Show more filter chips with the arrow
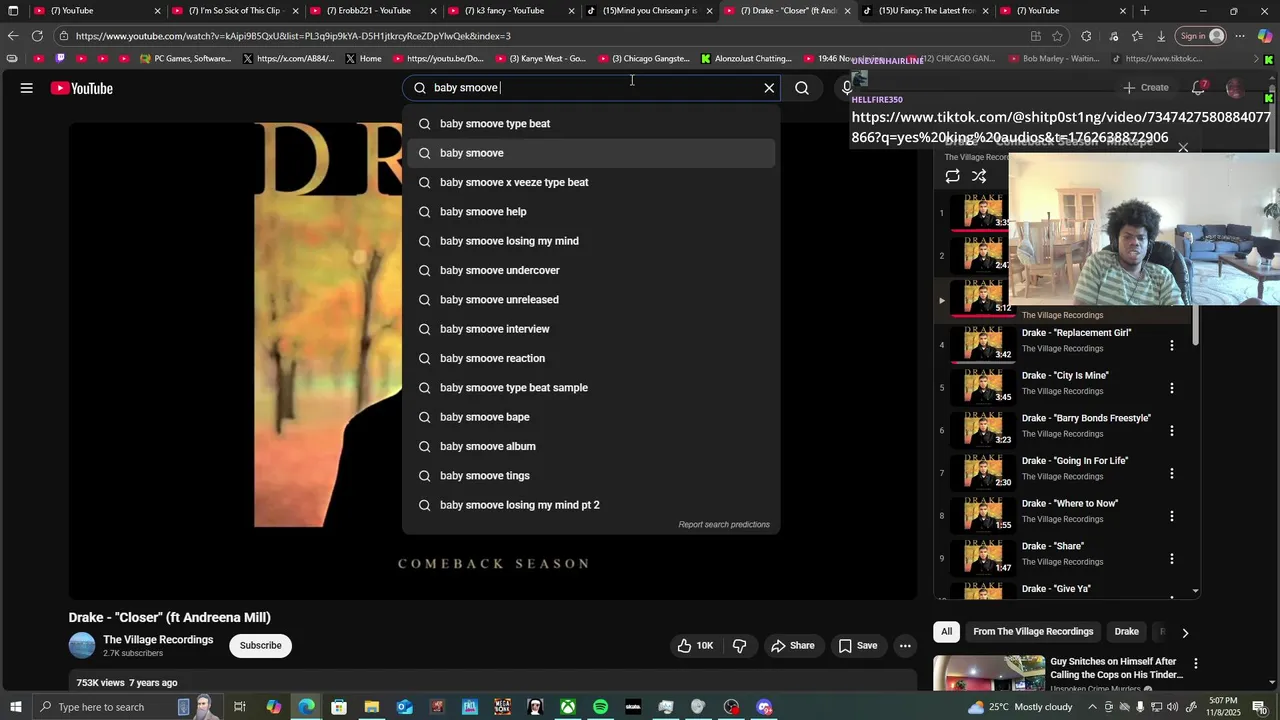The image size is (1280, 720). pos(1185,632)
